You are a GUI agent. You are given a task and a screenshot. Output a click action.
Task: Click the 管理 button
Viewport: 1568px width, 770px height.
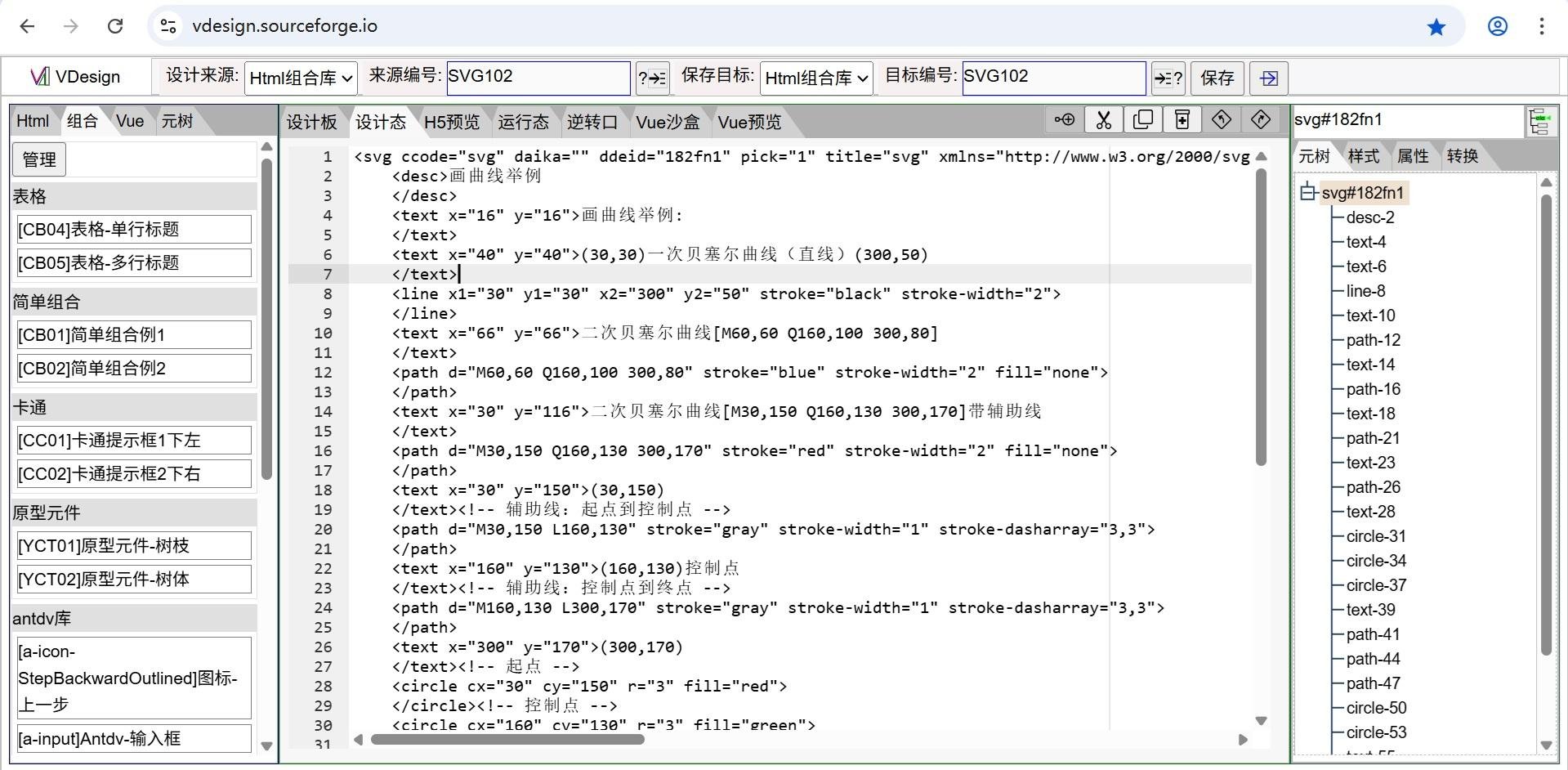pyautogui.click(x=39, y=159)
